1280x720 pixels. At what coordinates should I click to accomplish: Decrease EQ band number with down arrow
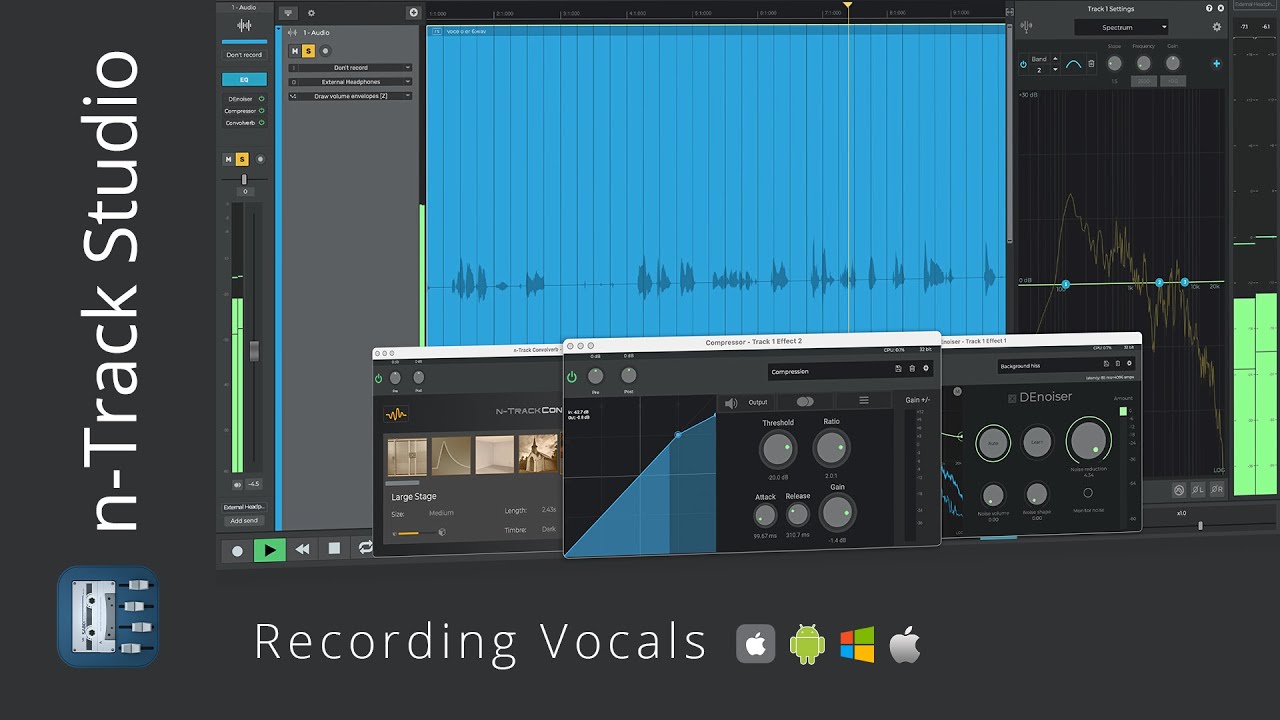[x=1054, y=70]
